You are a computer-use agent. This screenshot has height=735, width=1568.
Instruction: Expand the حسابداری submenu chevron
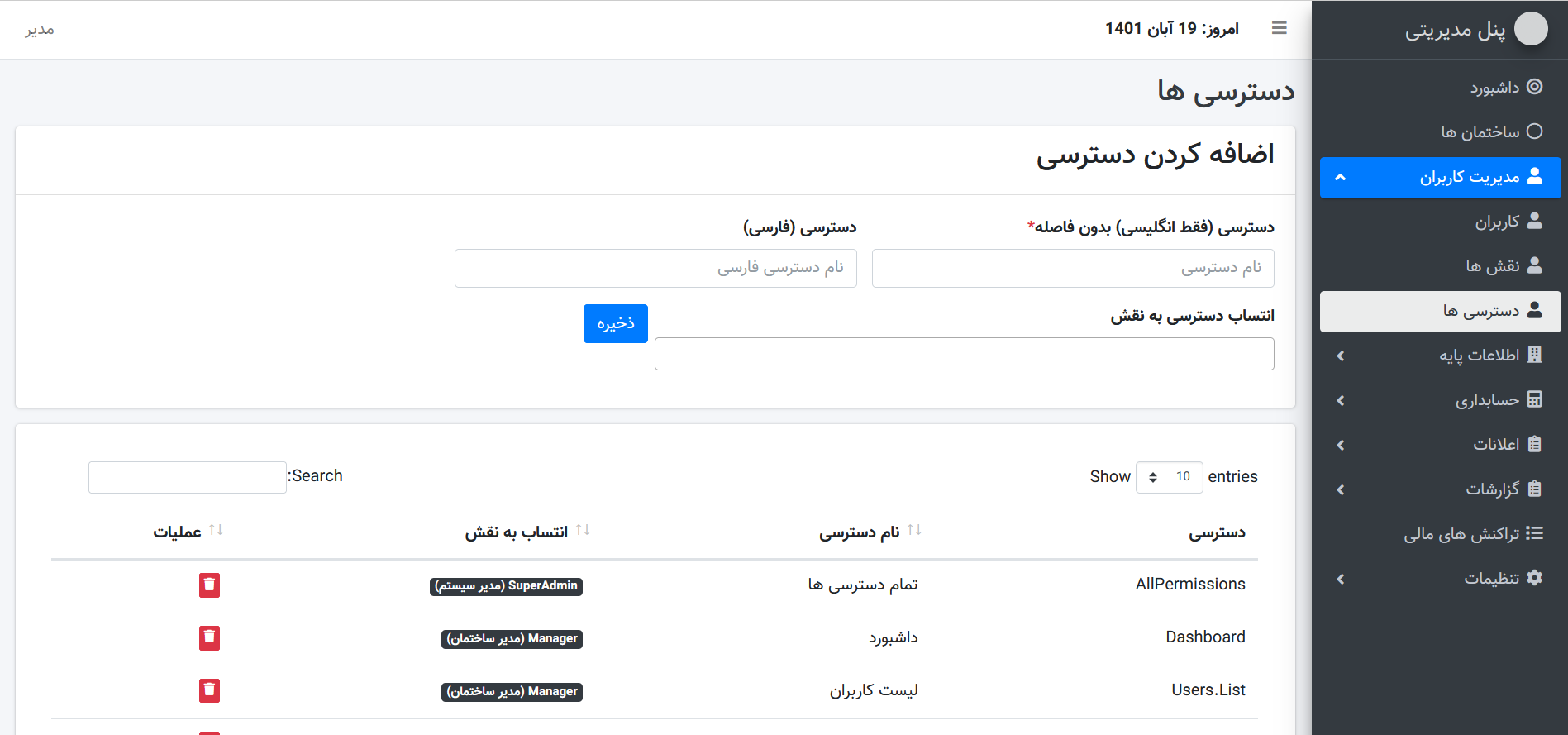point(1341,400)
